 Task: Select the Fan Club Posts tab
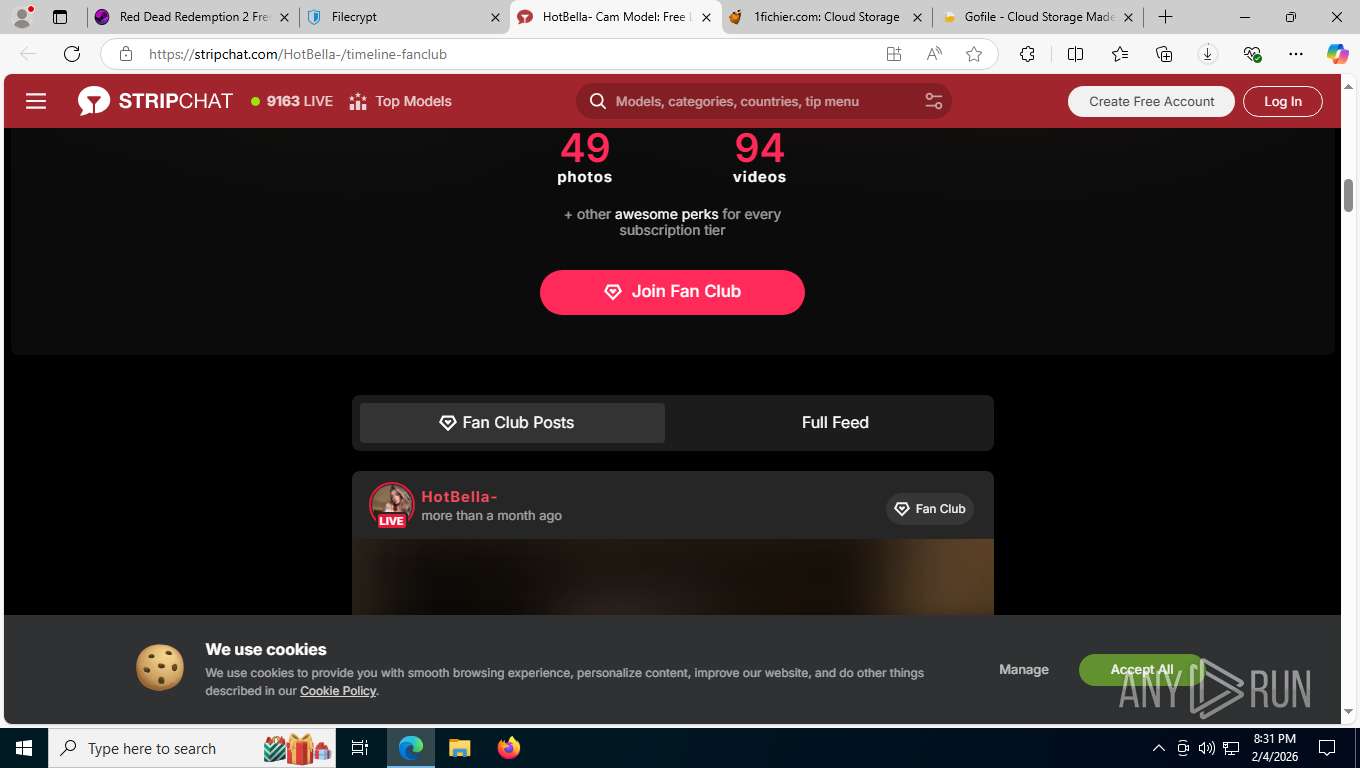click(512, 423)
